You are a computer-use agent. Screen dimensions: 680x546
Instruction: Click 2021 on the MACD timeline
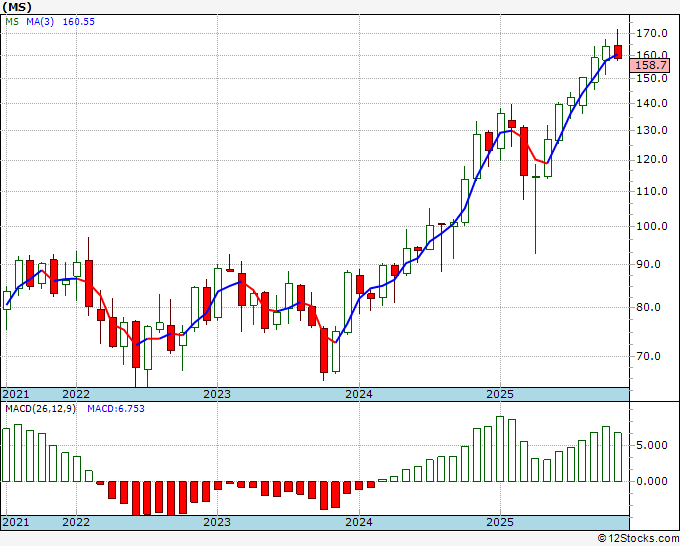[16, 522]
